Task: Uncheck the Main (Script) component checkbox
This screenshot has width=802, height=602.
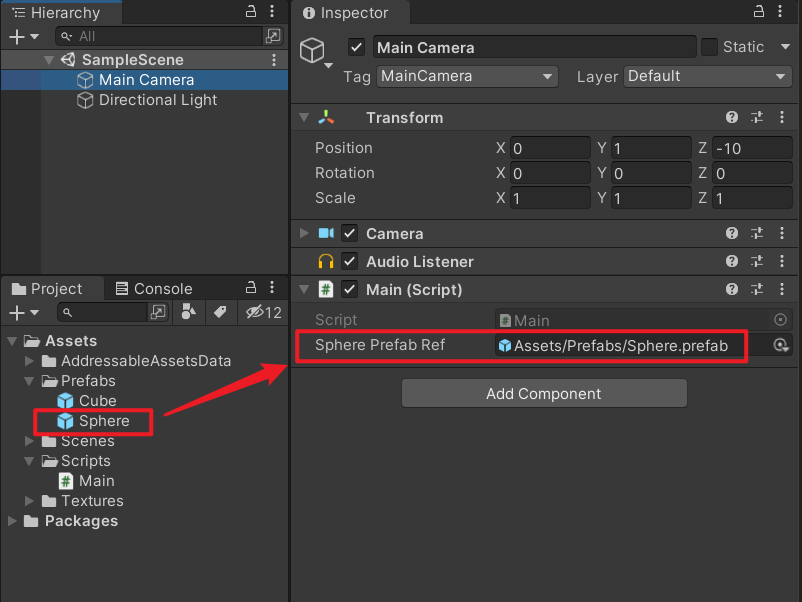Action: 349,290
